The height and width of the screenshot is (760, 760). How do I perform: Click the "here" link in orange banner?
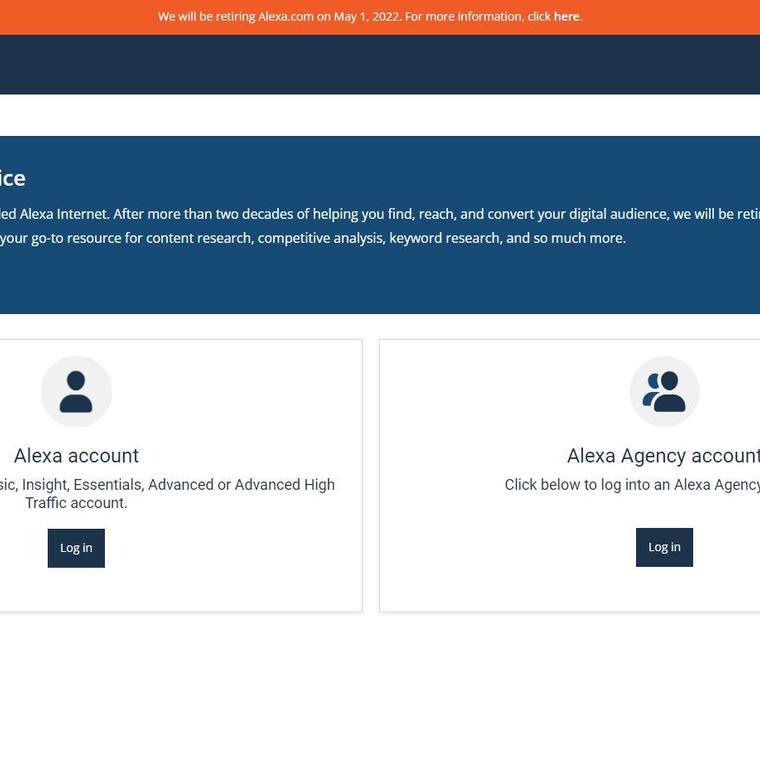tap(566, 17)
